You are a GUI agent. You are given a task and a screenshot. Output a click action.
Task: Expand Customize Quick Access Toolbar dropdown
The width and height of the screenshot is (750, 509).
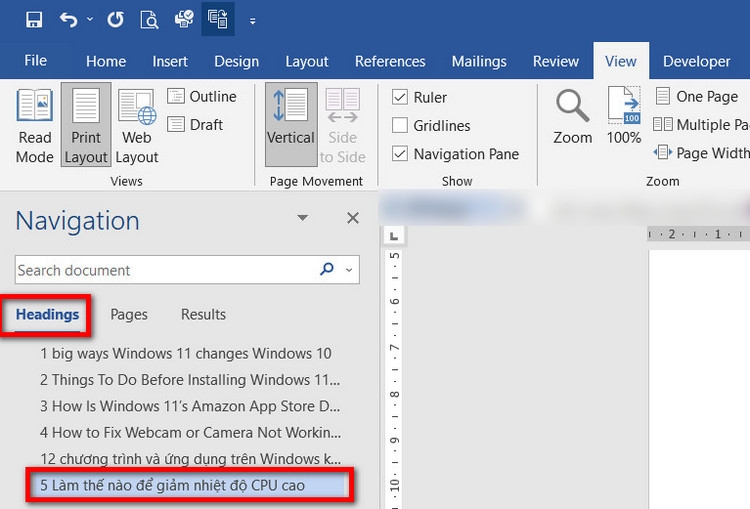[x=252, y=20]
